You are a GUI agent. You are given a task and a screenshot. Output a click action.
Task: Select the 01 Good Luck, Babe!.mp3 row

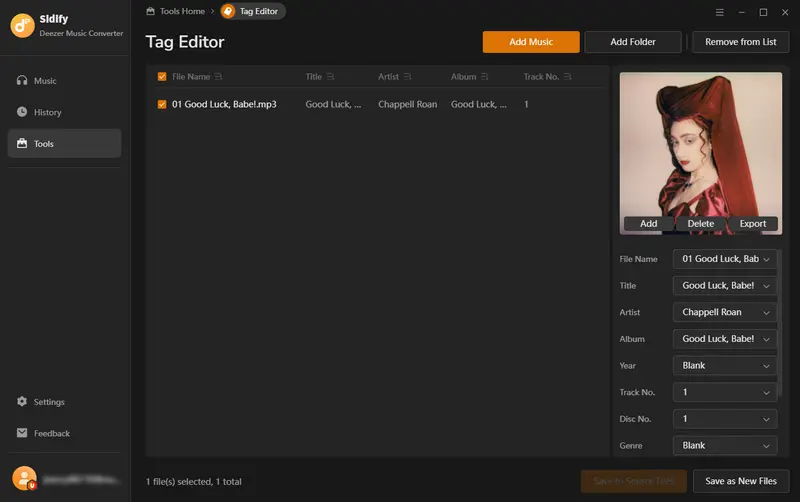(x=378, y=104)
